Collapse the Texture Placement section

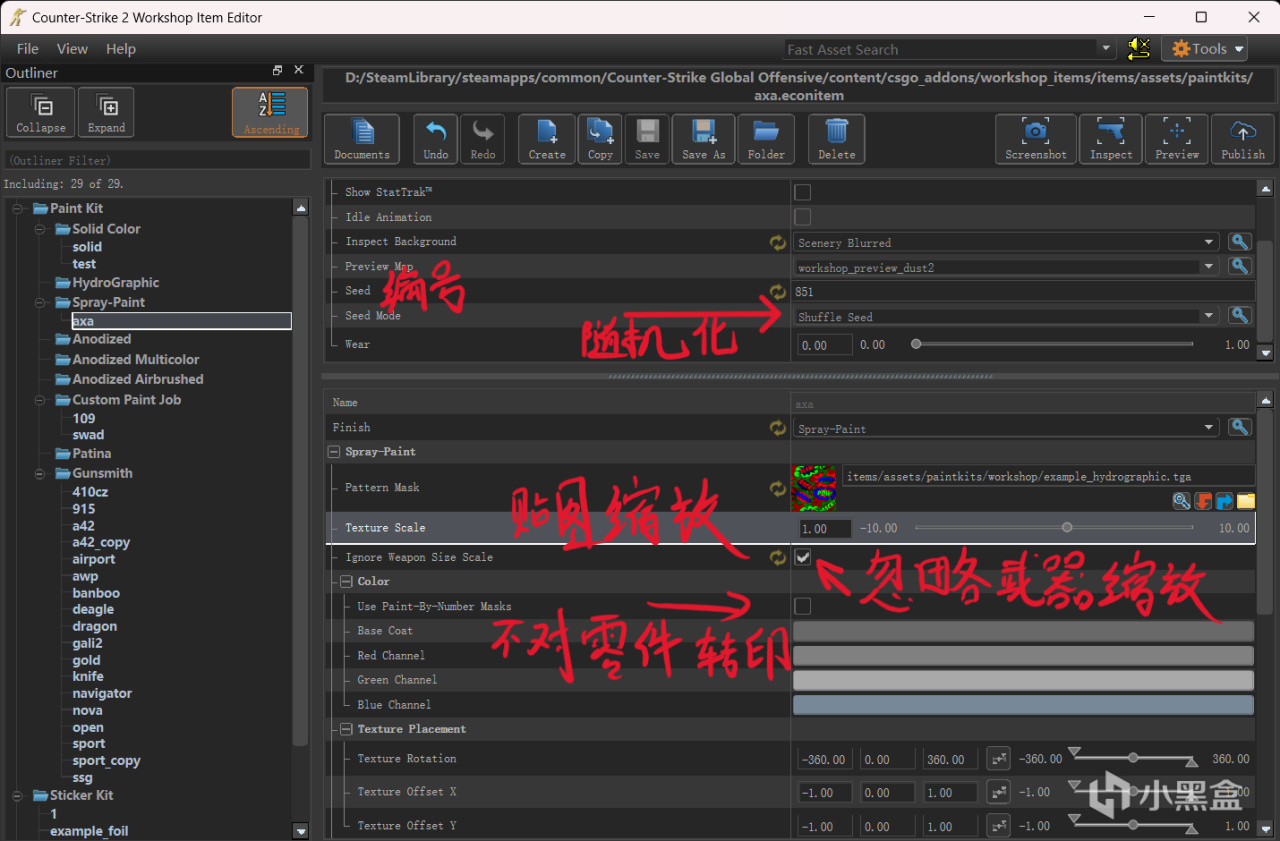pos(346,729)
